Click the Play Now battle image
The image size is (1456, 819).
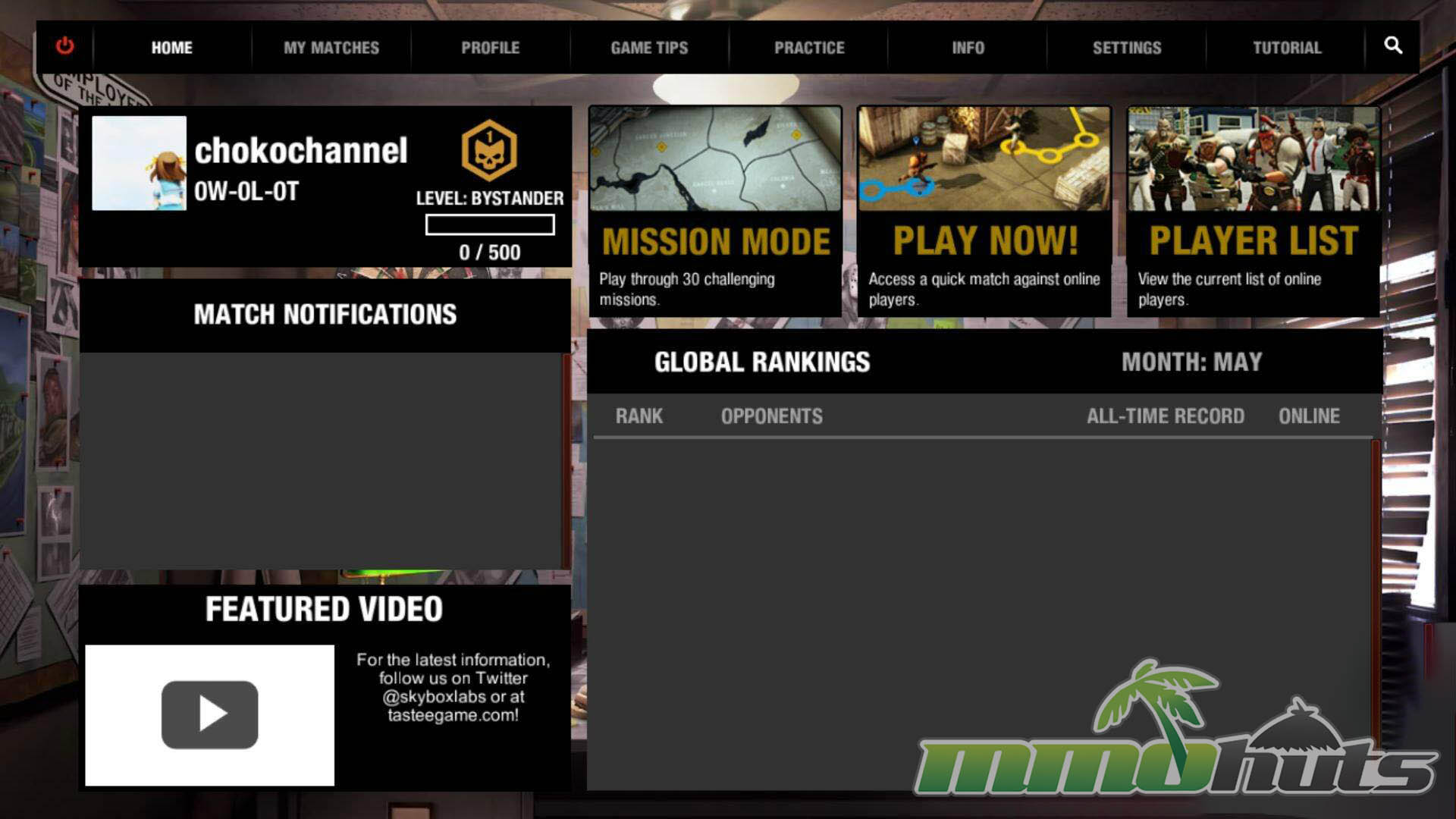[x=984, y=159]
